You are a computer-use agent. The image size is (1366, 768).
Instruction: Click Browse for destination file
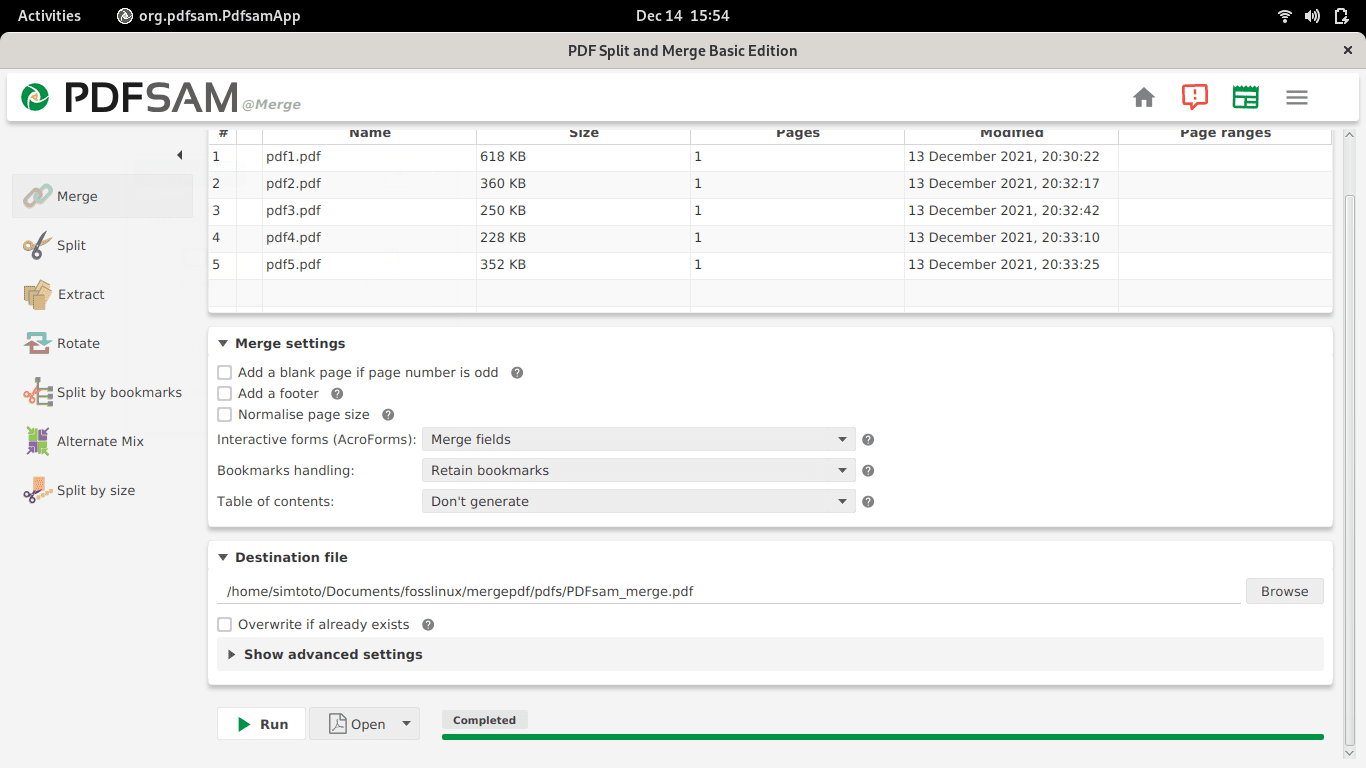coord(1284,591)
